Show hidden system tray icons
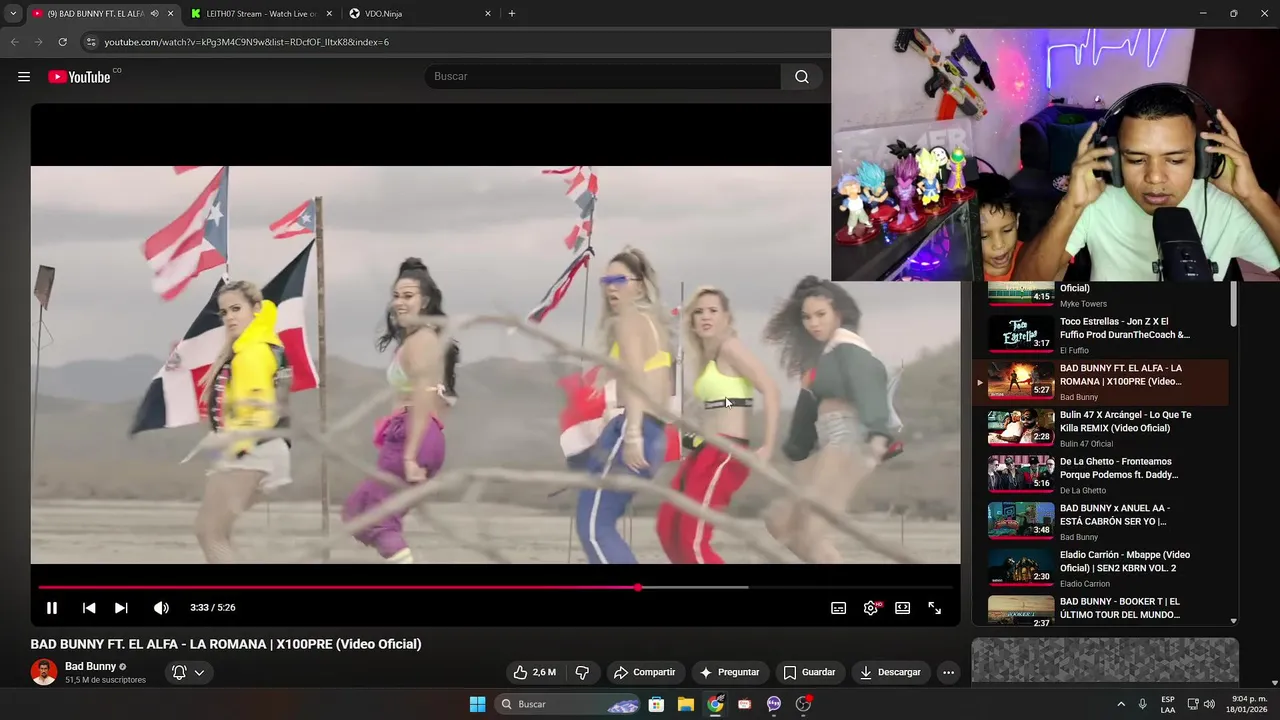1280x720 pixels. (1120, 704)
